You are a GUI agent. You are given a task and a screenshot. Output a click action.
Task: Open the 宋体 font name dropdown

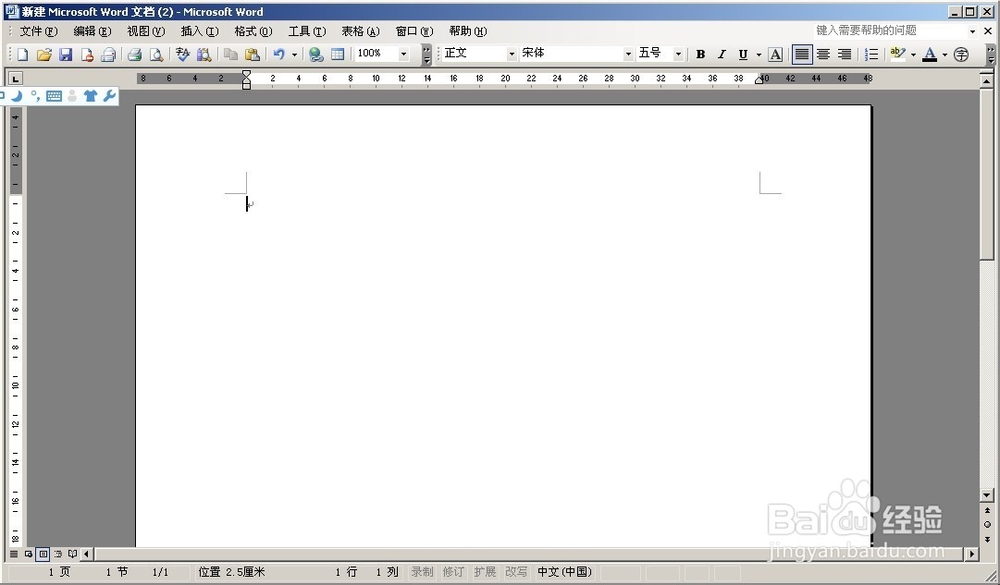point(628,54)
